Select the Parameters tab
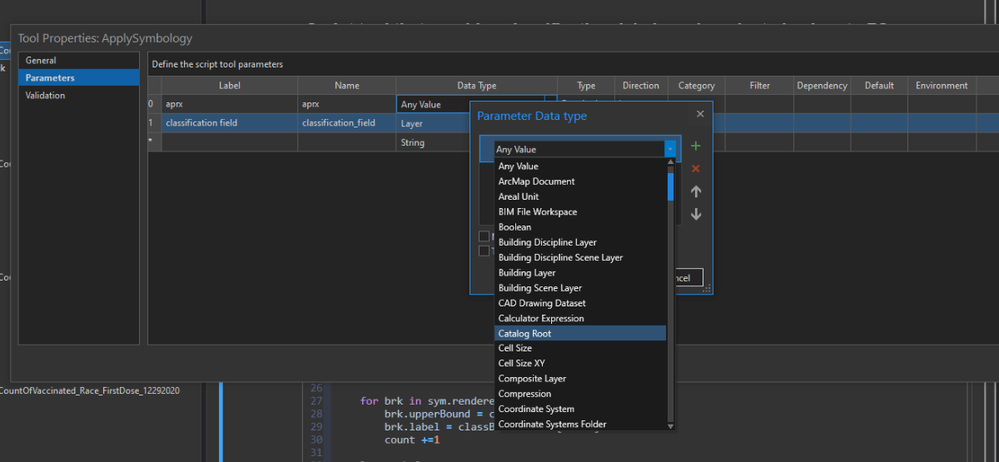999x462 pixels. 50,78
